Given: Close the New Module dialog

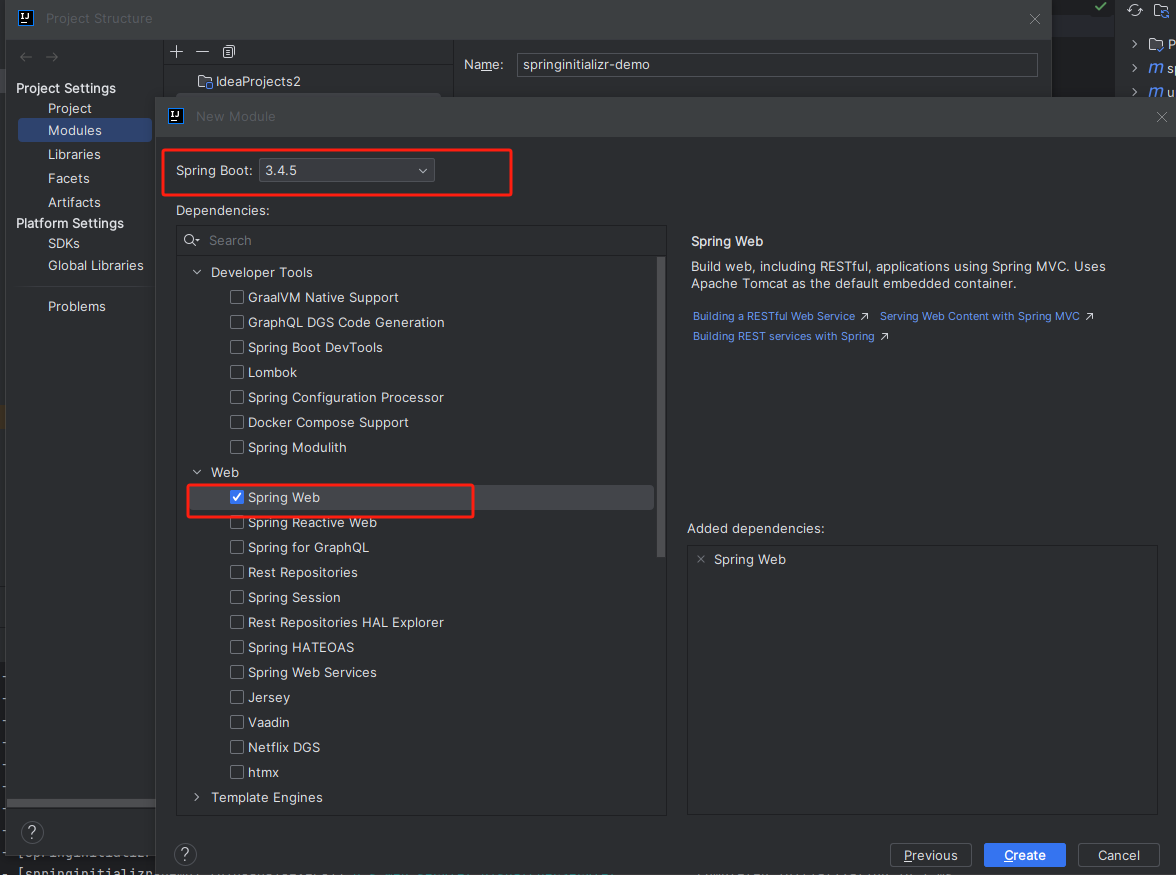Looking at the screenshot, I should click(1161, 117).
